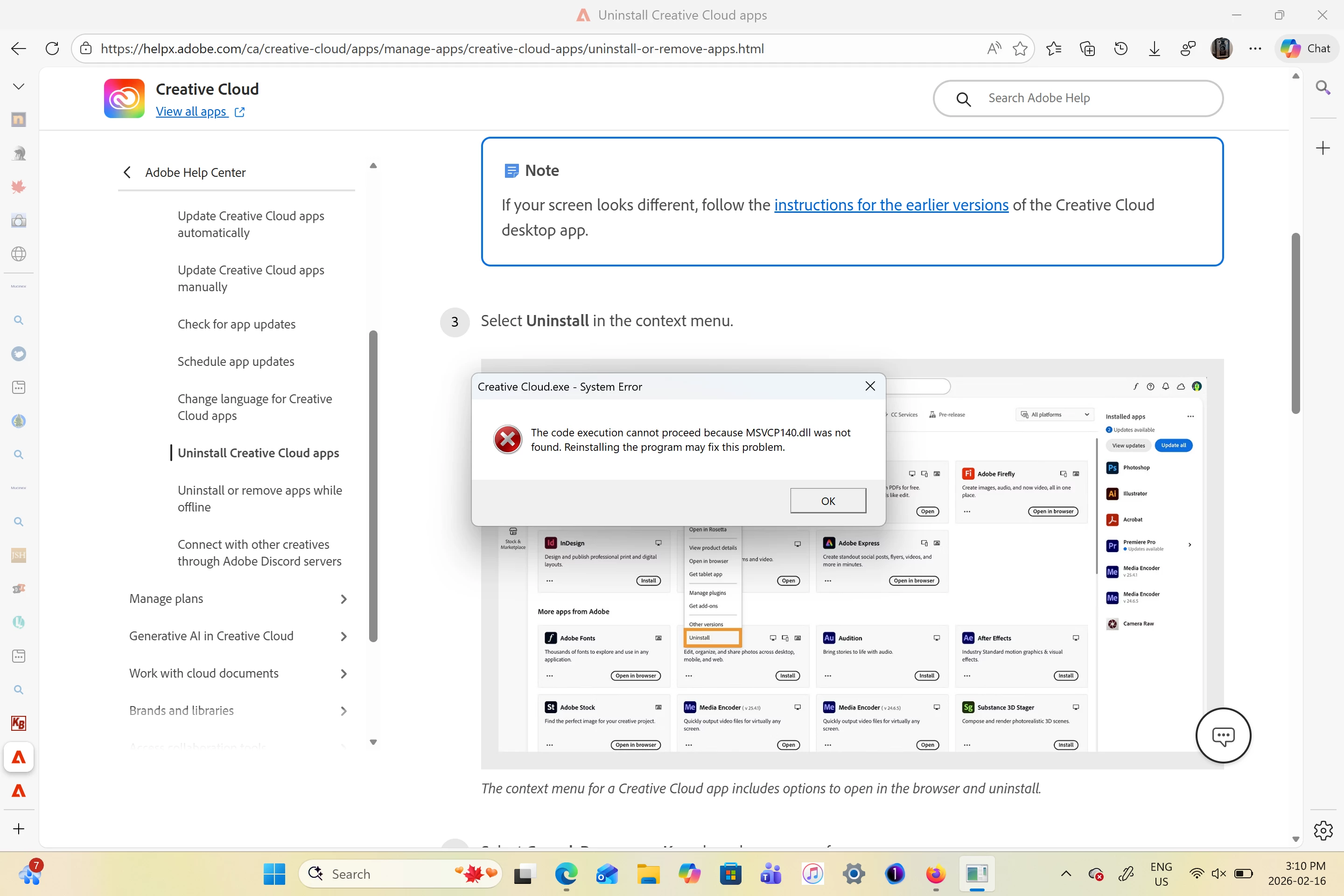Image resolution: width=1344 pixels, height=896 pixels.
Task: Open Copilot Chat in browser toolbar
Action: point(1306,49)
